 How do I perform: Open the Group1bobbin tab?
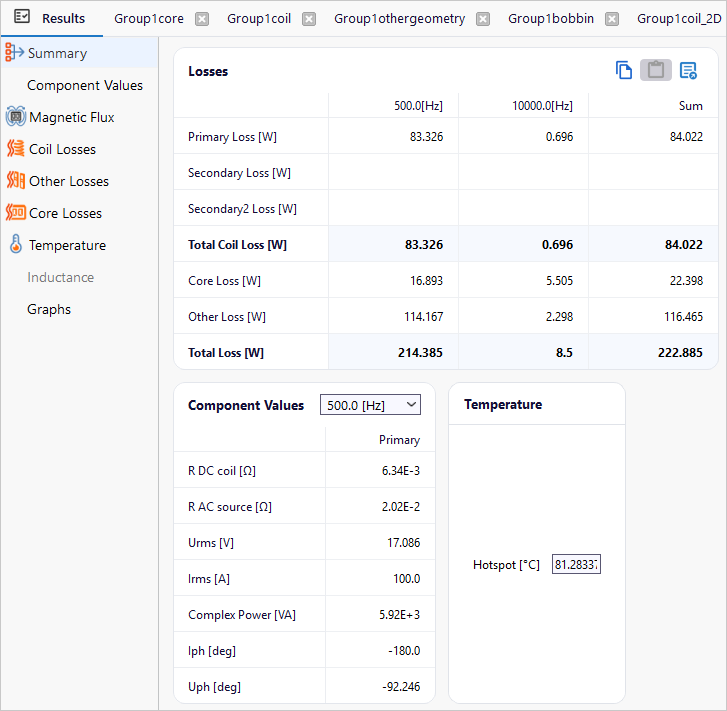click(551, 19)
